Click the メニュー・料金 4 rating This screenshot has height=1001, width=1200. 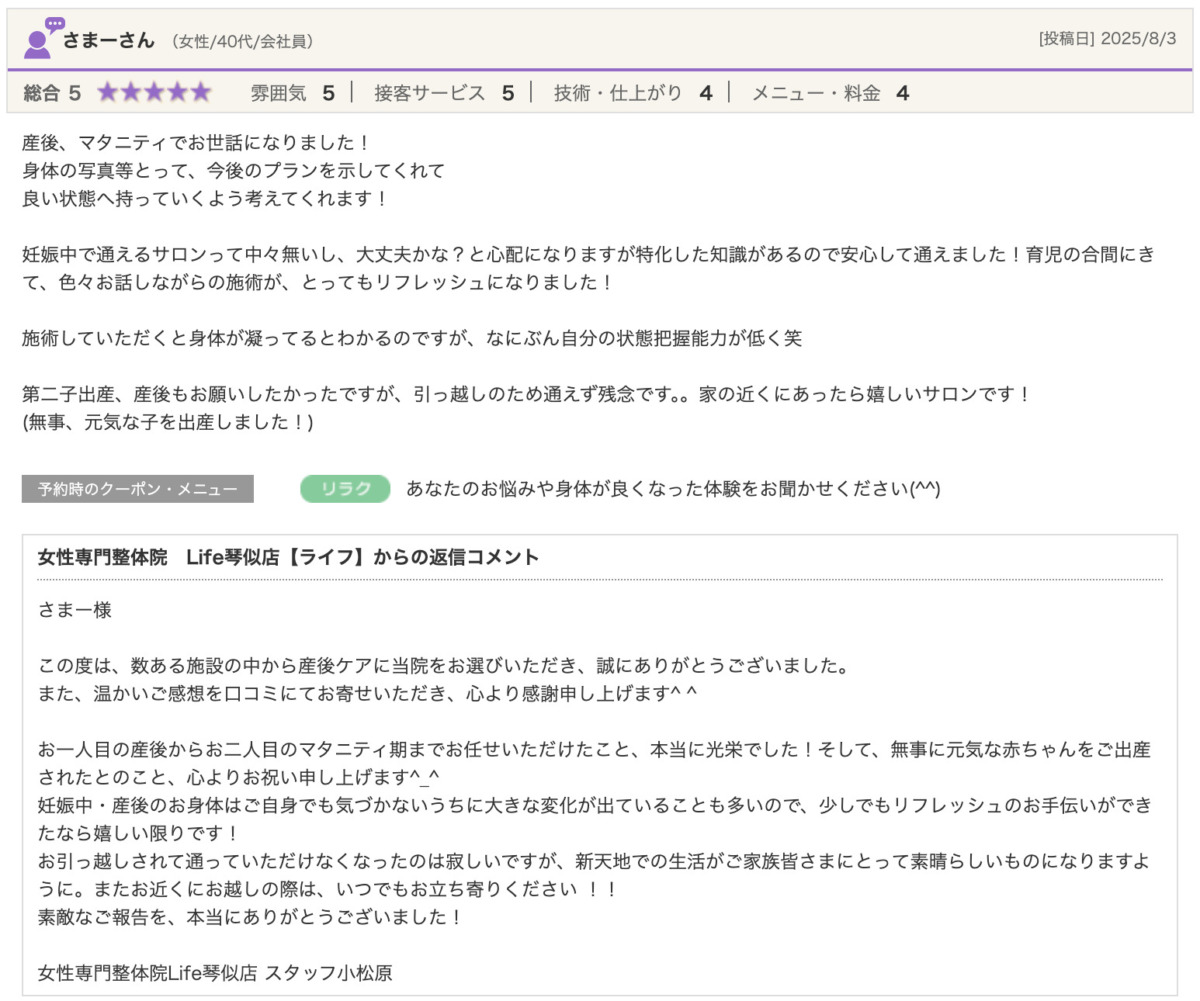(x=830, y=93)
